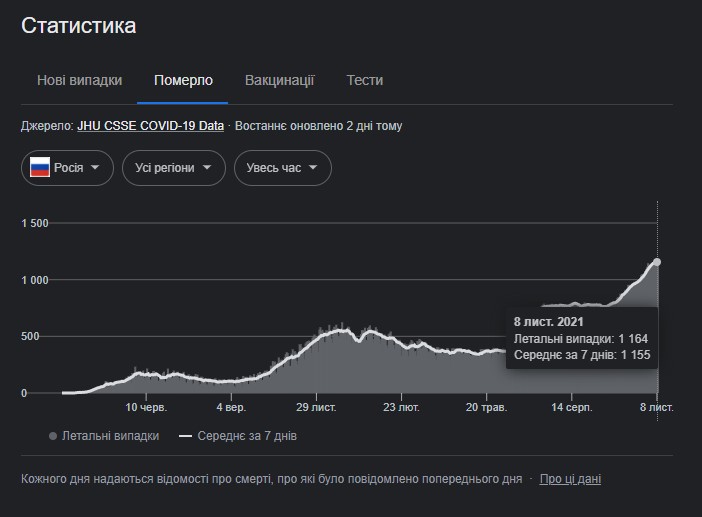This screenshot has width=702, height=517.
Task: Click the Russia flag icon
Action: tap(40, 168)
